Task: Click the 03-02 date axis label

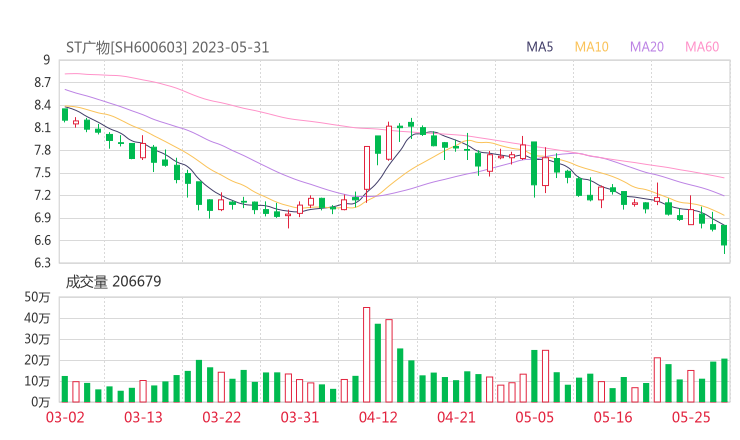Action: [65, 417]
